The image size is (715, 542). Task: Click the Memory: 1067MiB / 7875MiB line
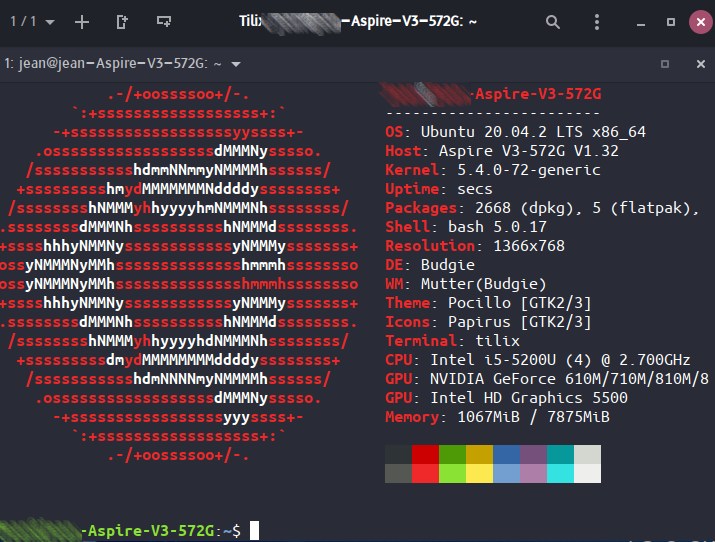(x=497, y=417)
